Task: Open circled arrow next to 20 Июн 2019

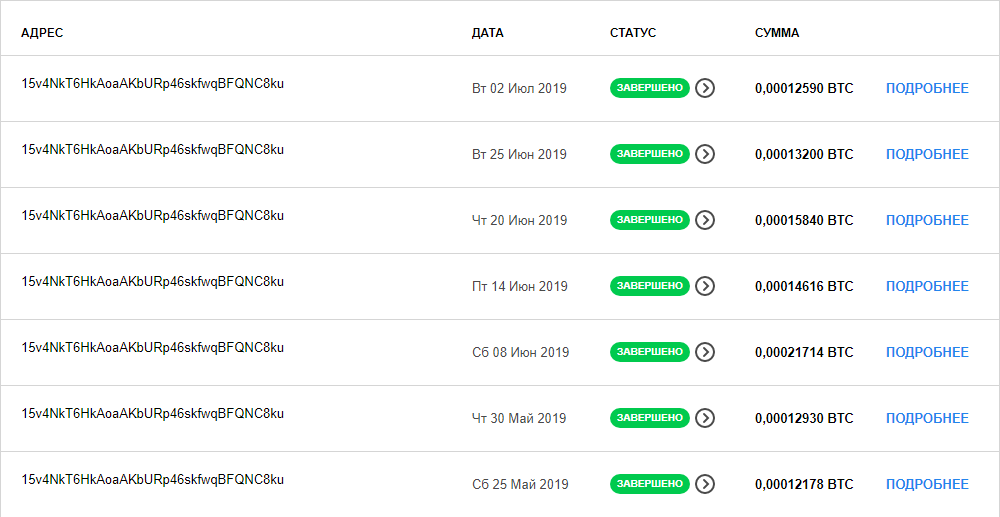Action: coord(705,220)
